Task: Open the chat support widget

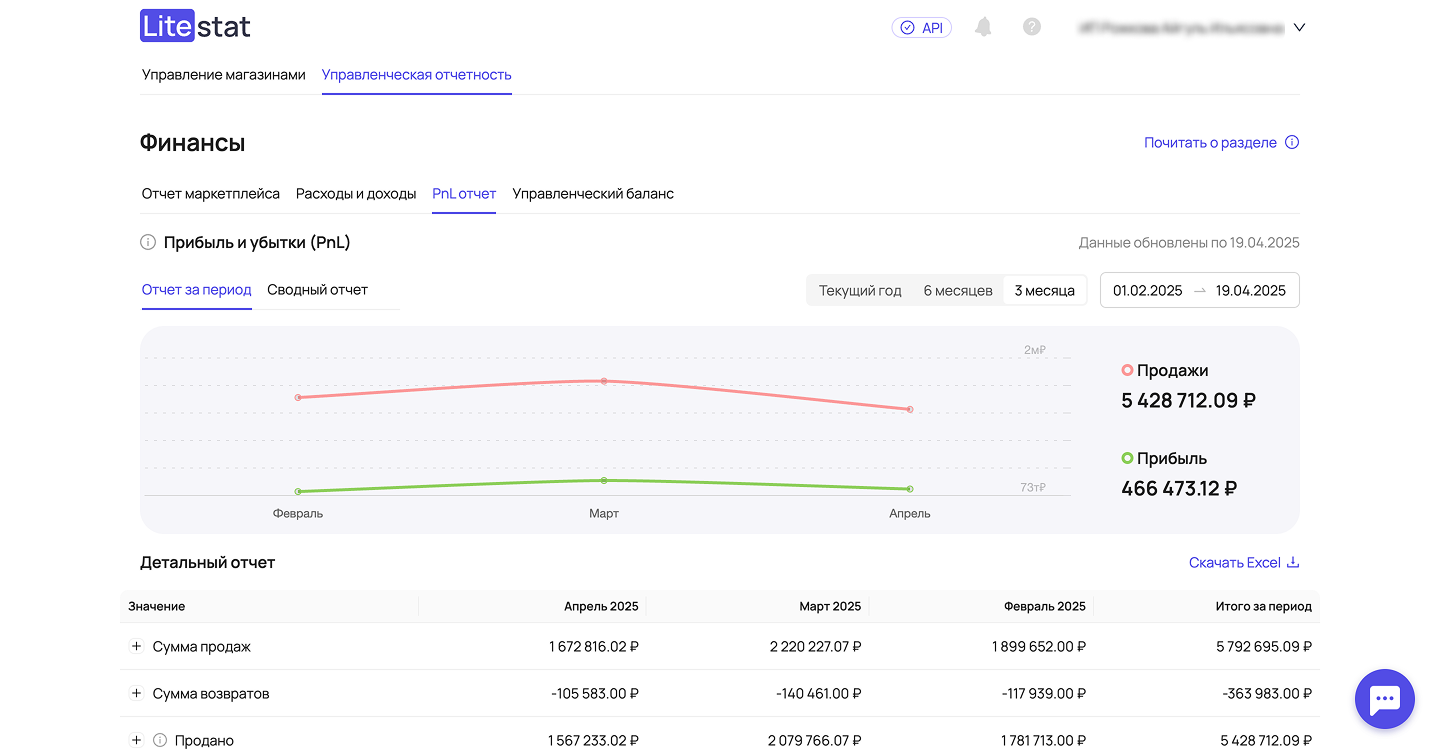Action: [1384, 699]
